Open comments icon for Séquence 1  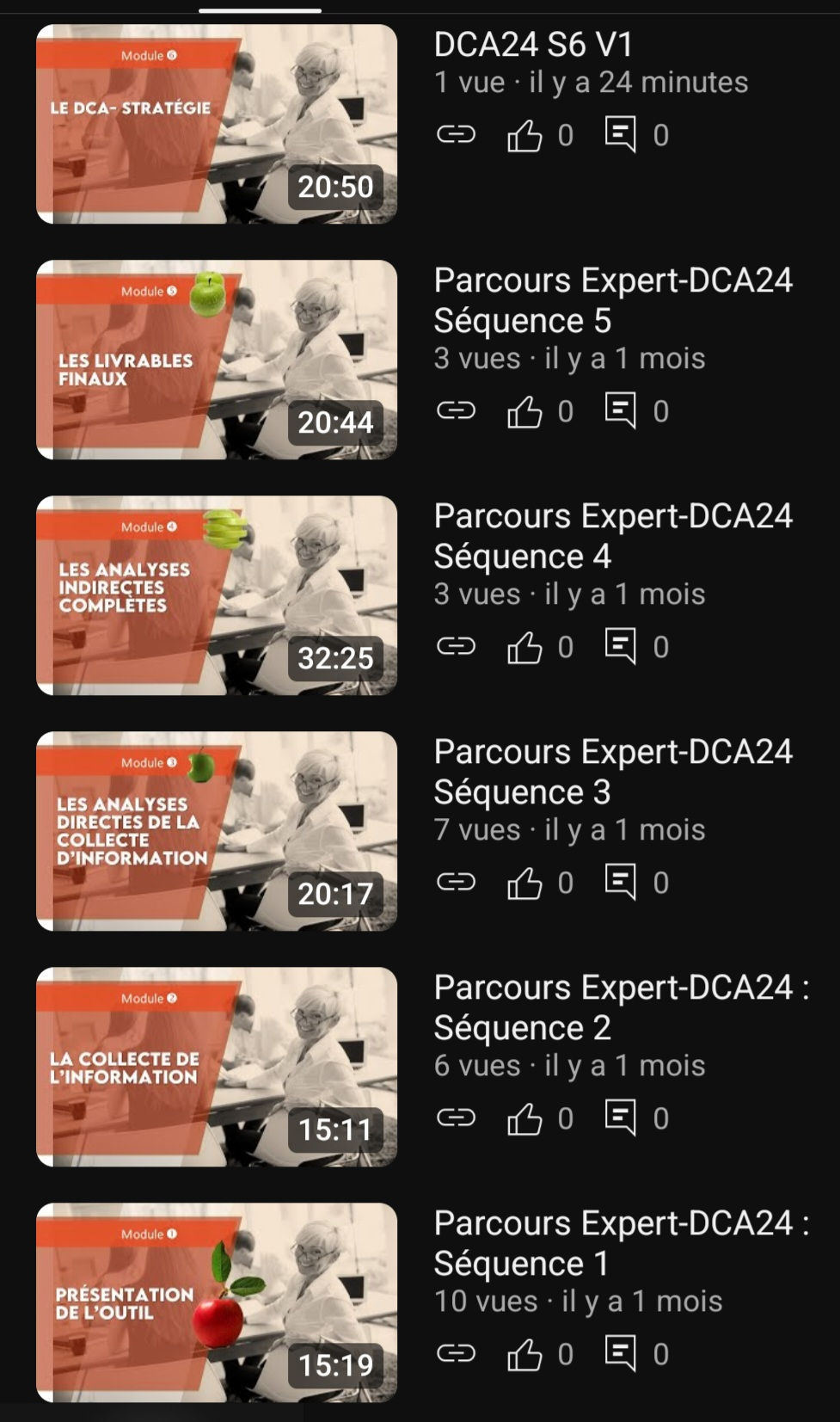621,1353
